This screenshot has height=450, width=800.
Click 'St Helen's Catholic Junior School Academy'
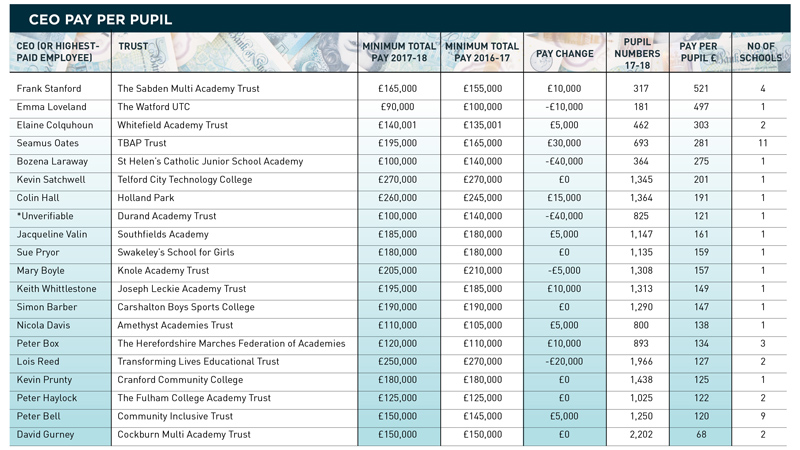click(210, 162)
